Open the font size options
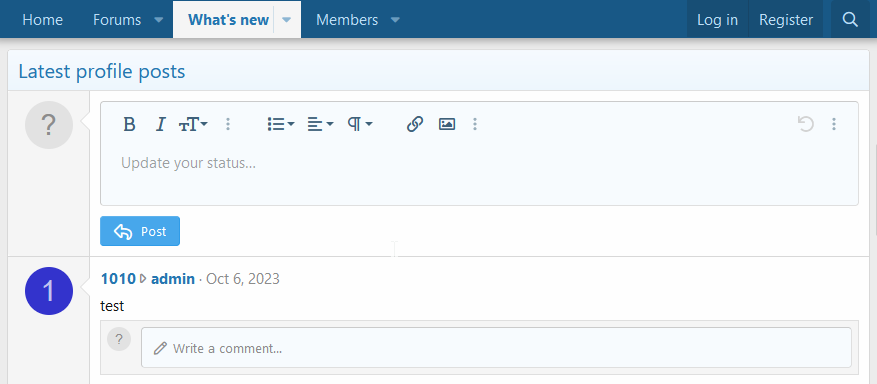Viewport: 877px width, 384px height. click(x=193, y=124)
